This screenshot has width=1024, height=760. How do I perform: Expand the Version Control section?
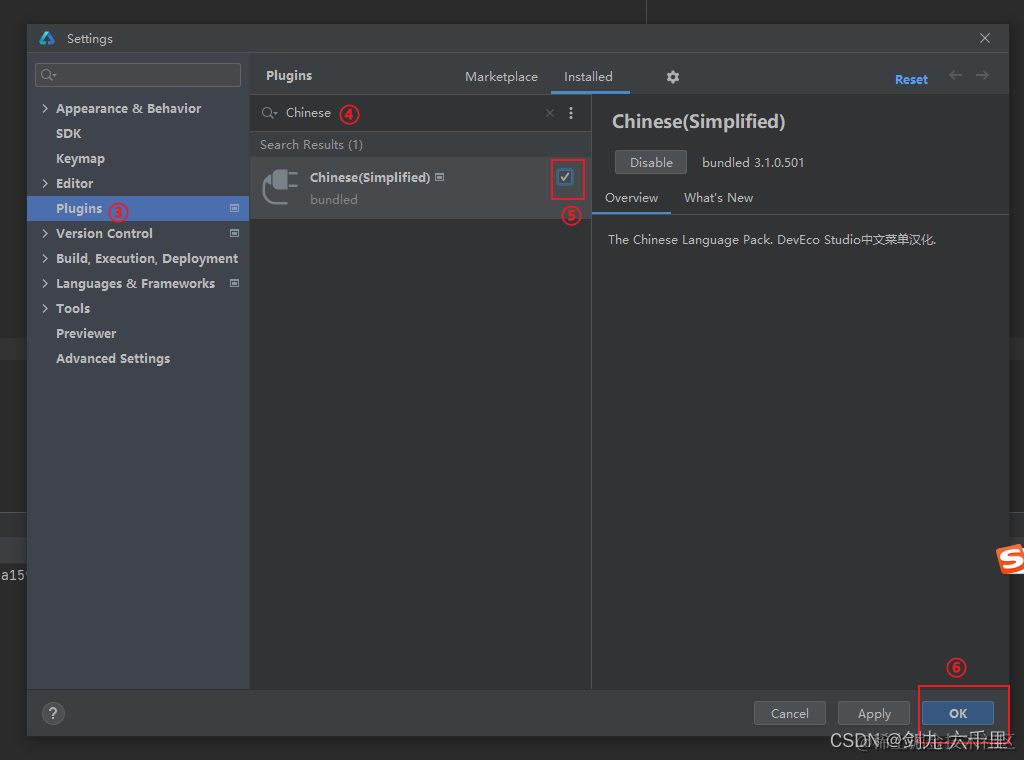pyautogui.click(x=45, y=233)
